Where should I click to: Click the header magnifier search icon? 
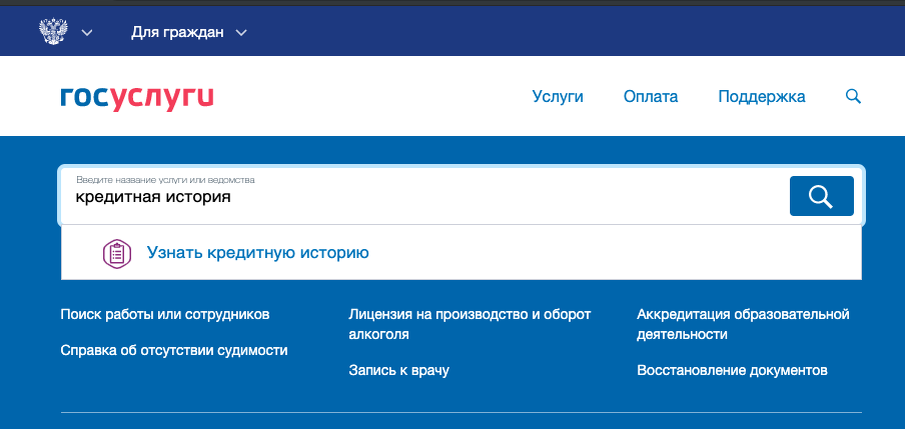coord(853,96)
